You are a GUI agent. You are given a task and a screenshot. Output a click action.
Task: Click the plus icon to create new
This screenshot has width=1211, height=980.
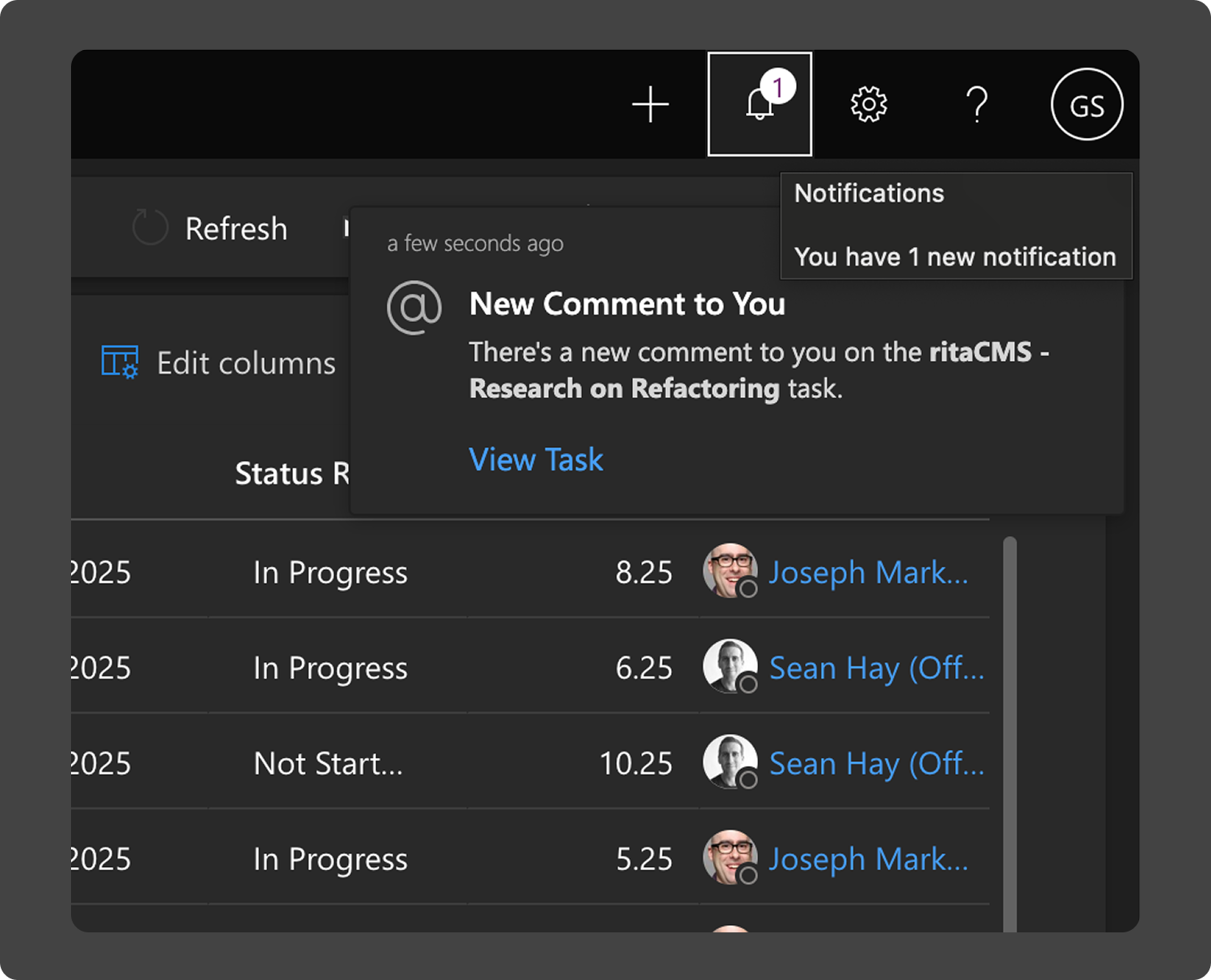[x=650, y=105]
